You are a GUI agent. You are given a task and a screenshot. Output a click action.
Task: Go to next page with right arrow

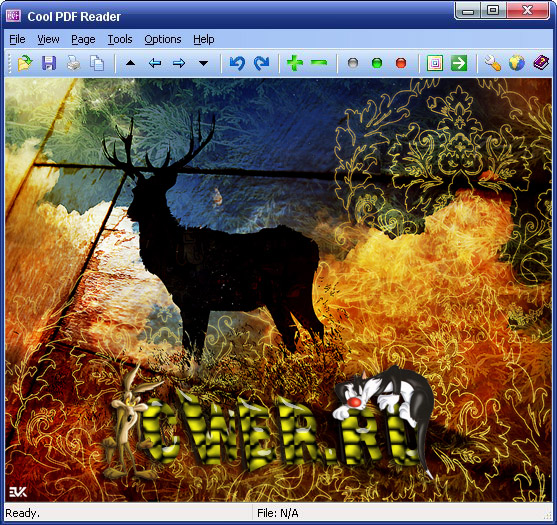(179, 63)
